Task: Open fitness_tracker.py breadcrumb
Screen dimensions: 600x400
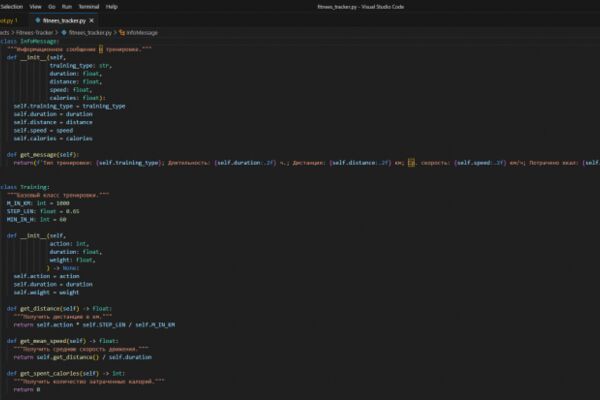Action: click(x=90, y=33)
